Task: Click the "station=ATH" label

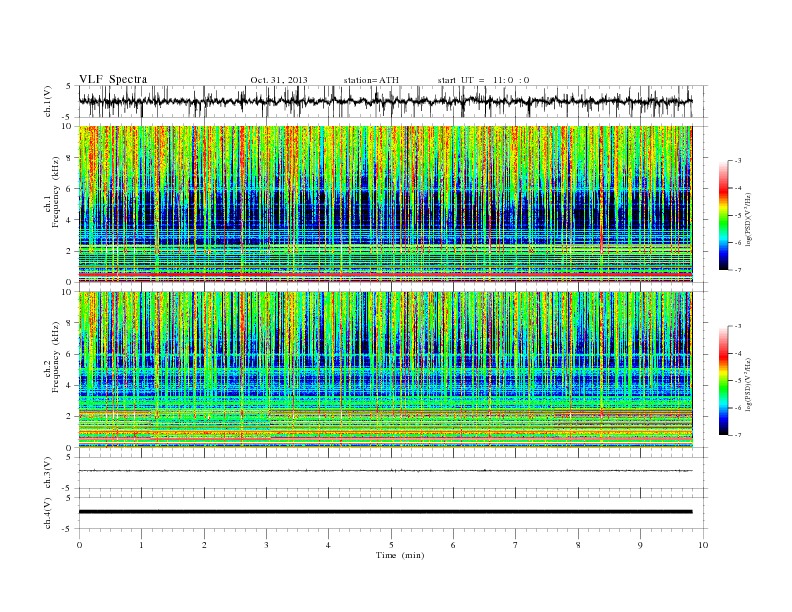Action: click(371, 80)
